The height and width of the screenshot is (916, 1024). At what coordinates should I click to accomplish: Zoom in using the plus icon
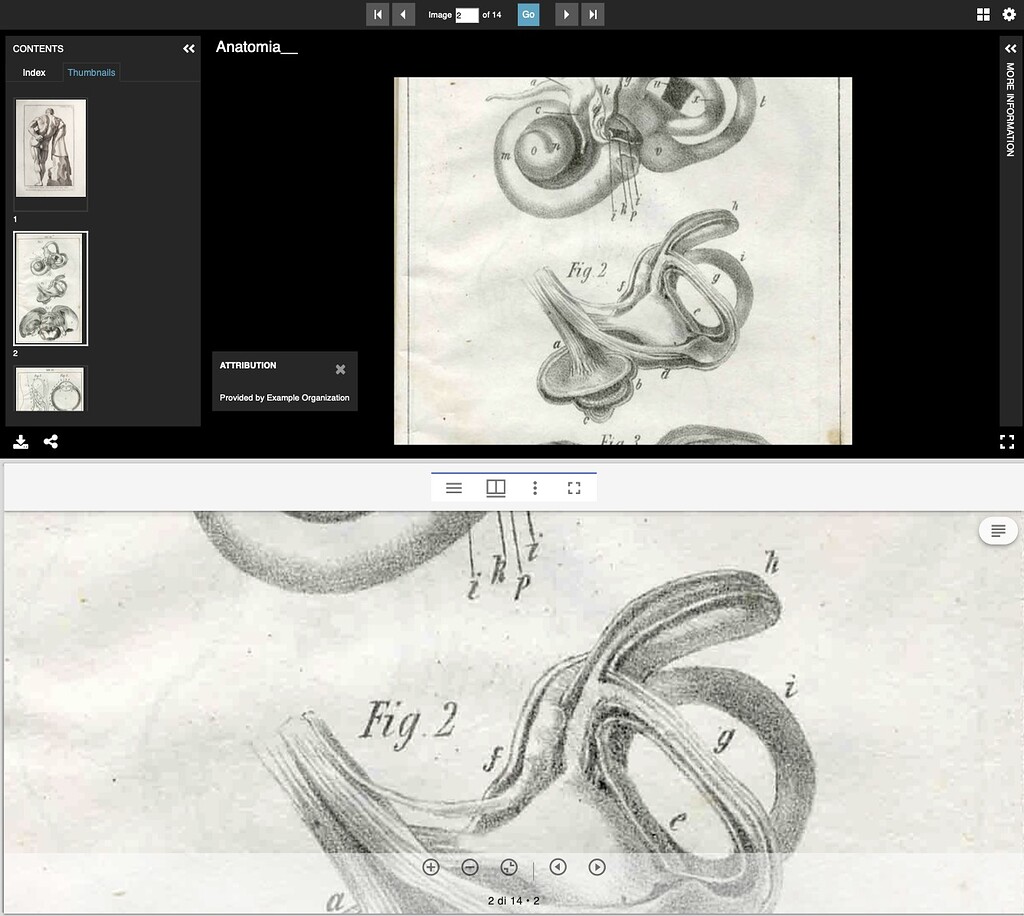click(430, 868)
